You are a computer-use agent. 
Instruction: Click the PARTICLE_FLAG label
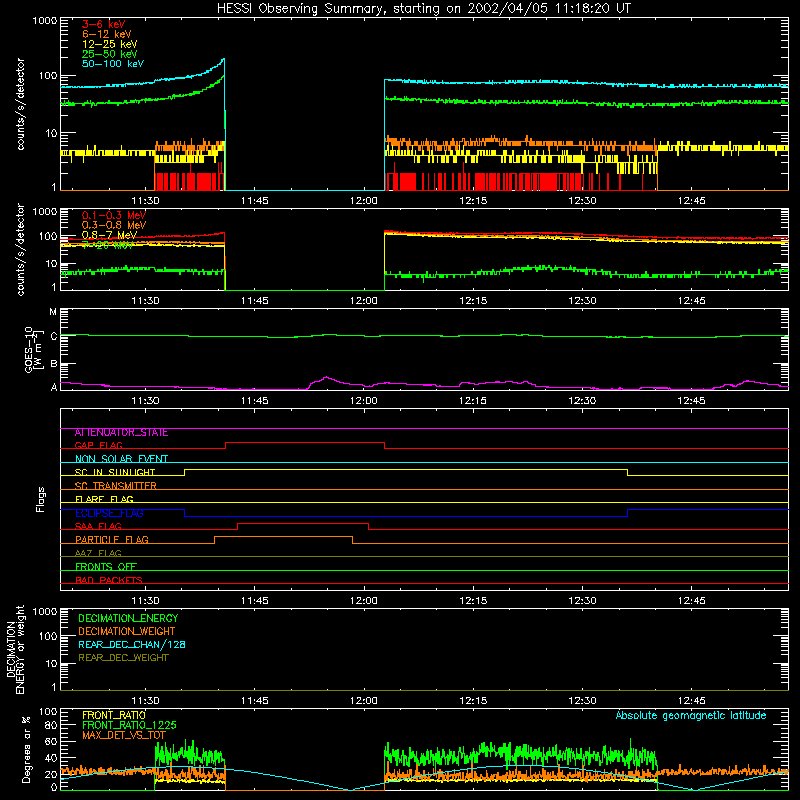112,540
